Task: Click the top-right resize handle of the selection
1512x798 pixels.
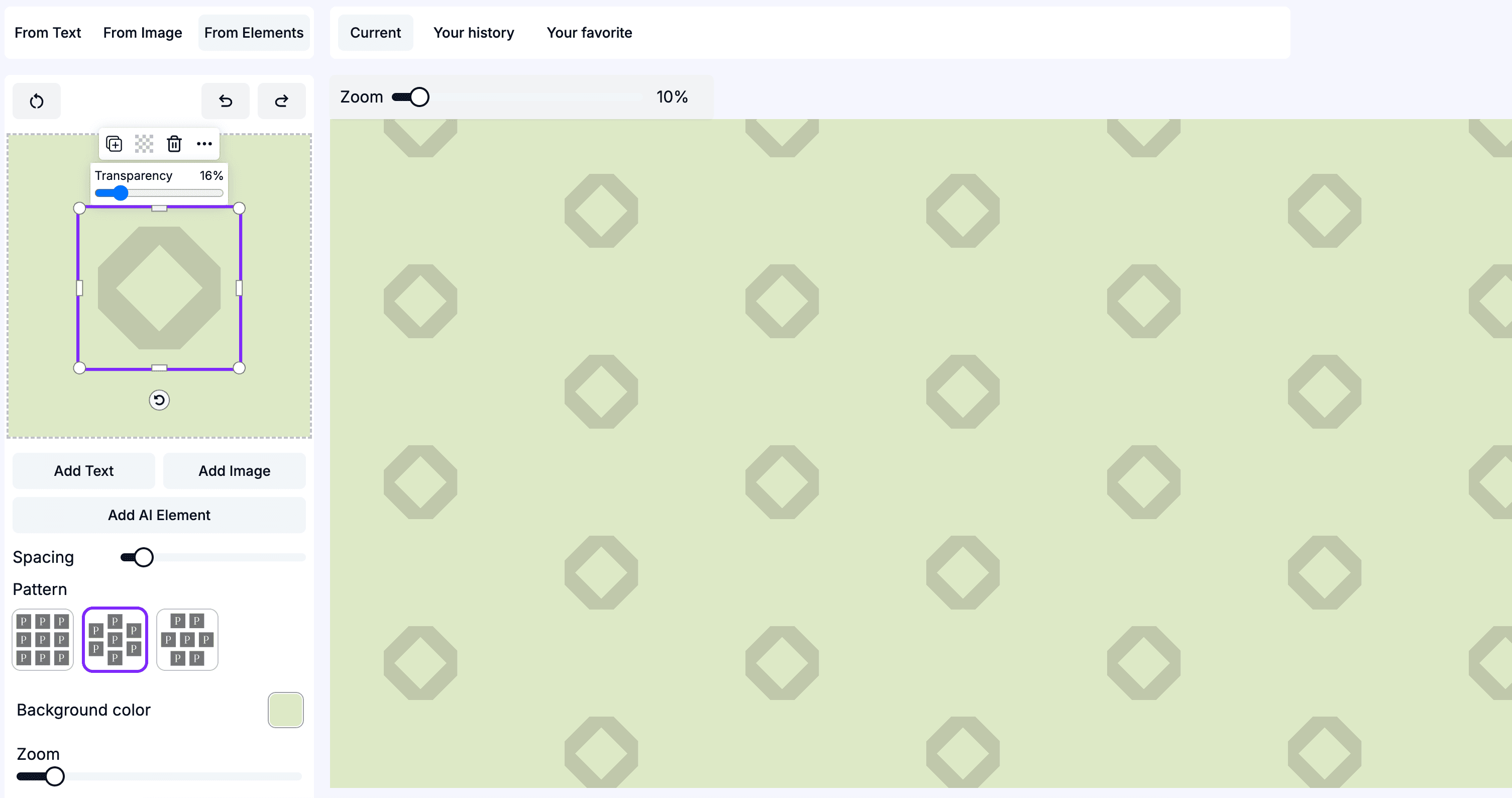Action: [x=239, y=209]
